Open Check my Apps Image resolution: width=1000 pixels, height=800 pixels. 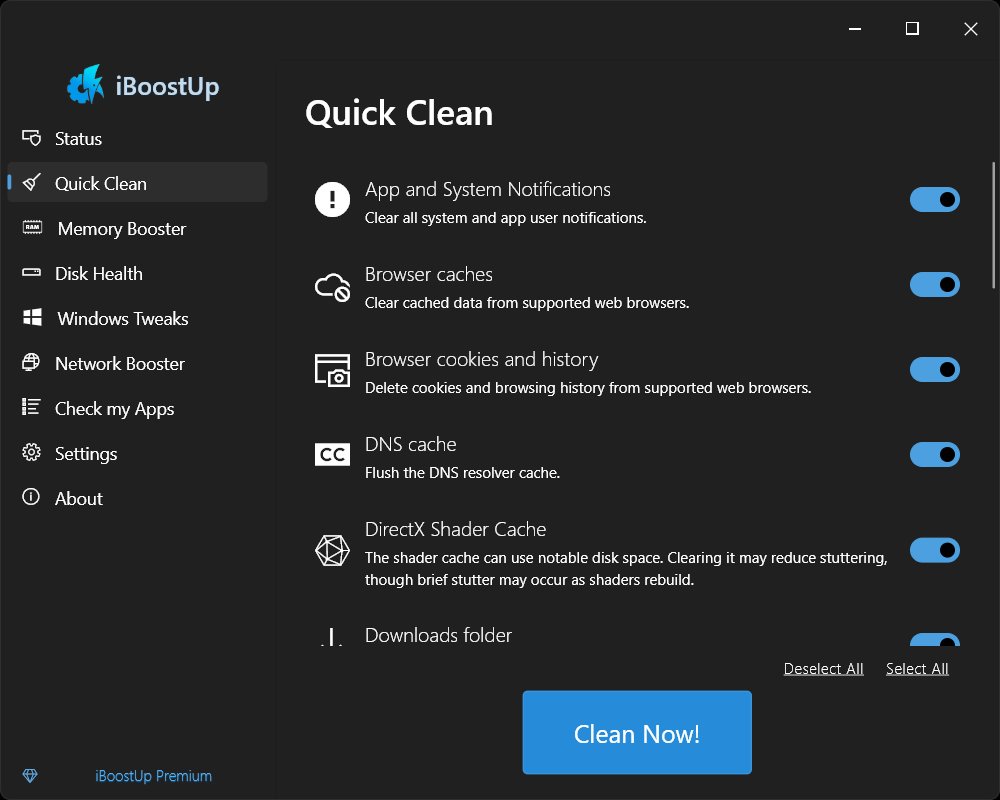click(x=137, y=408)
